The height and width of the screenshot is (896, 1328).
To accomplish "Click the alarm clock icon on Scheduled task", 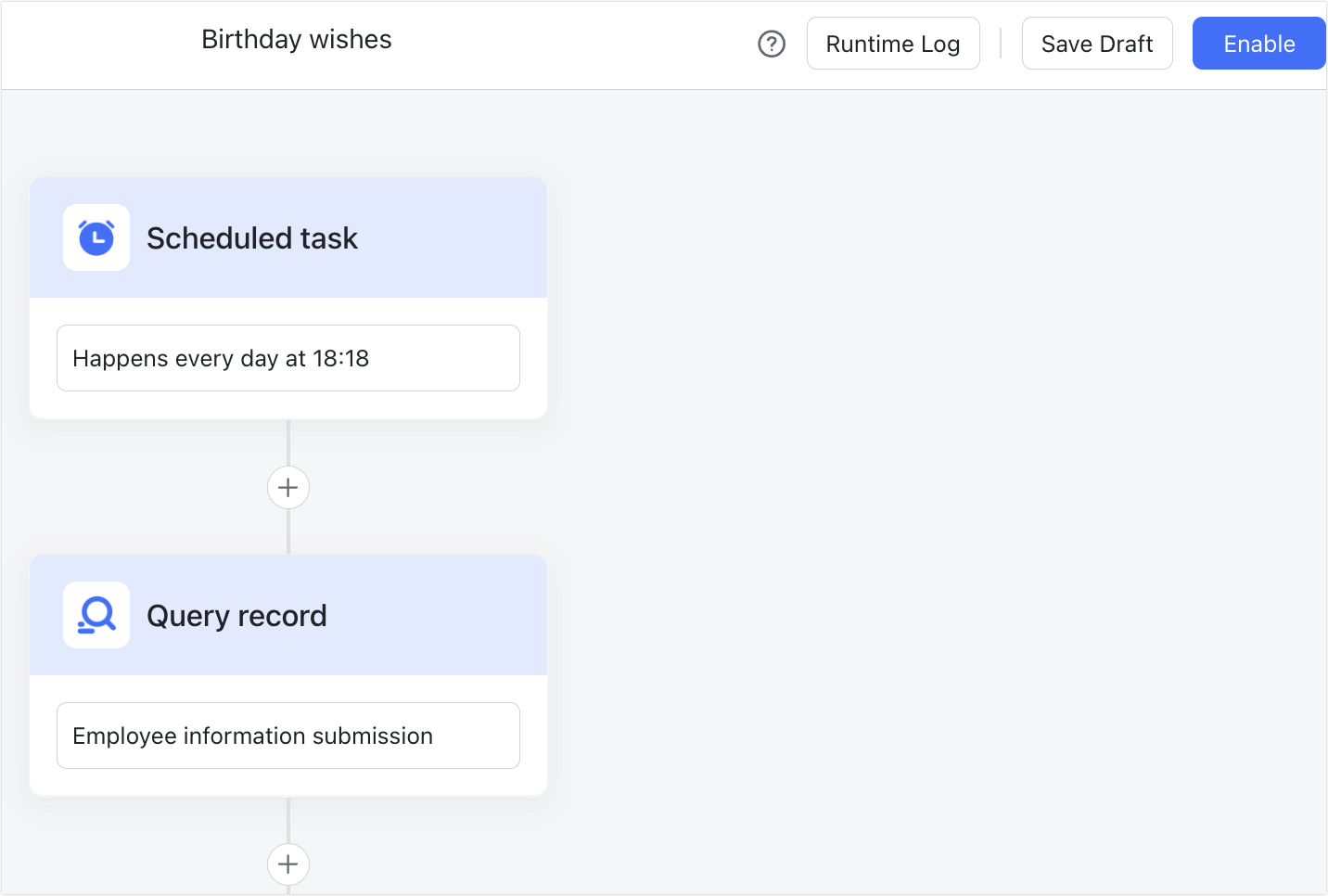I will (96, 237).
